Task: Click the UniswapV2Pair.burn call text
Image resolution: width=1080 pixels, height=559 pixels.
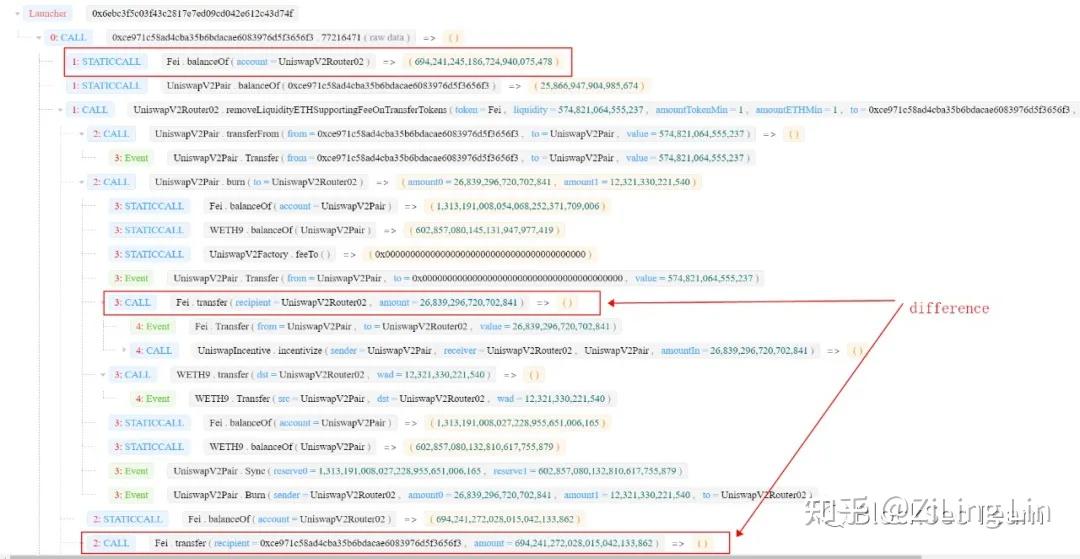Action: tap(260, 182)
